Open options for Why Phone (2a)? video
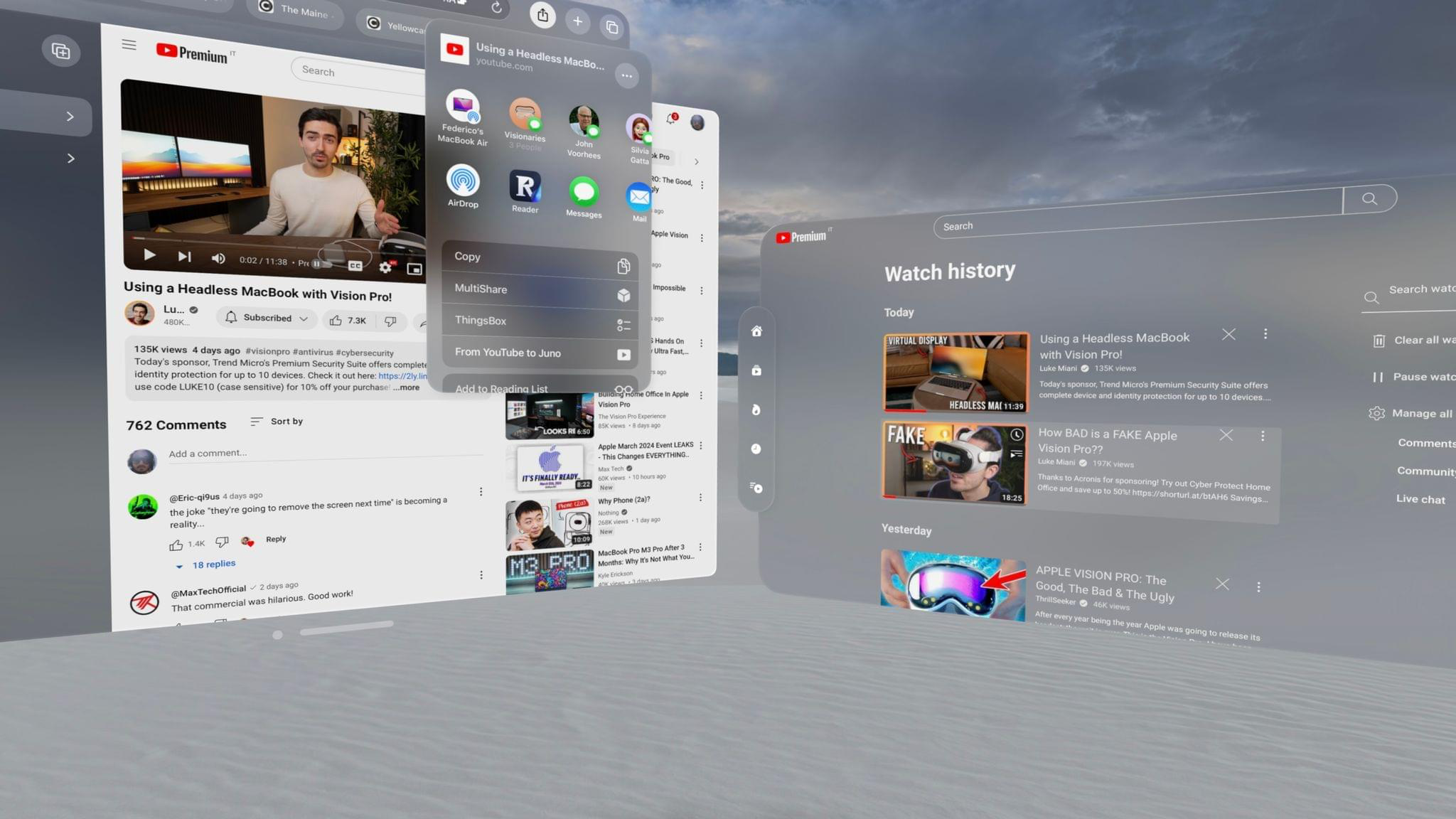Image resolution: width=1456 pixels, height=819 pixels. pos(700,498)
